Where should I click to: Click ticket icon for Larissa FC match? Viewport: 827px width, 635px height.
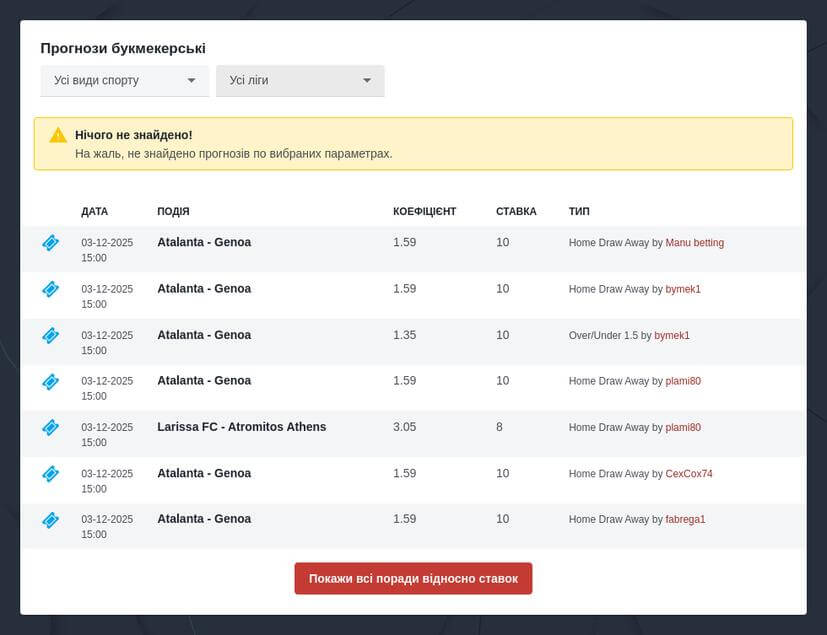[x=50, y=427]
